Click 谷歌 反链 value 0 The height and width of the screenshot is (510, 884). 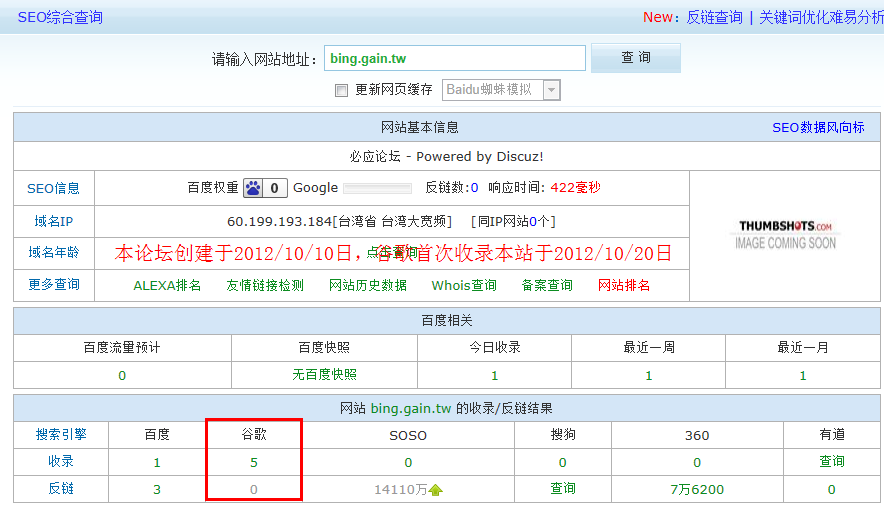tap(254, 490)
